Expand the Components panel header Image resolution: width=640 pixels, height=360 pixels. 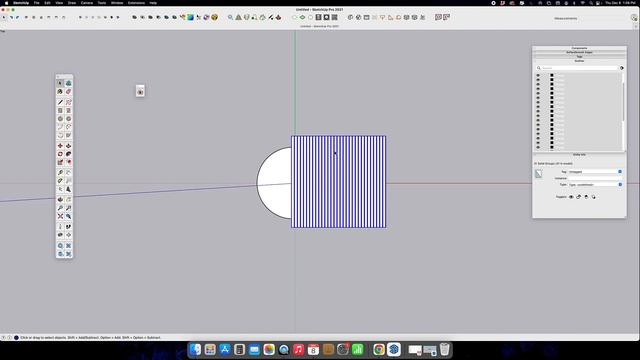579,48
